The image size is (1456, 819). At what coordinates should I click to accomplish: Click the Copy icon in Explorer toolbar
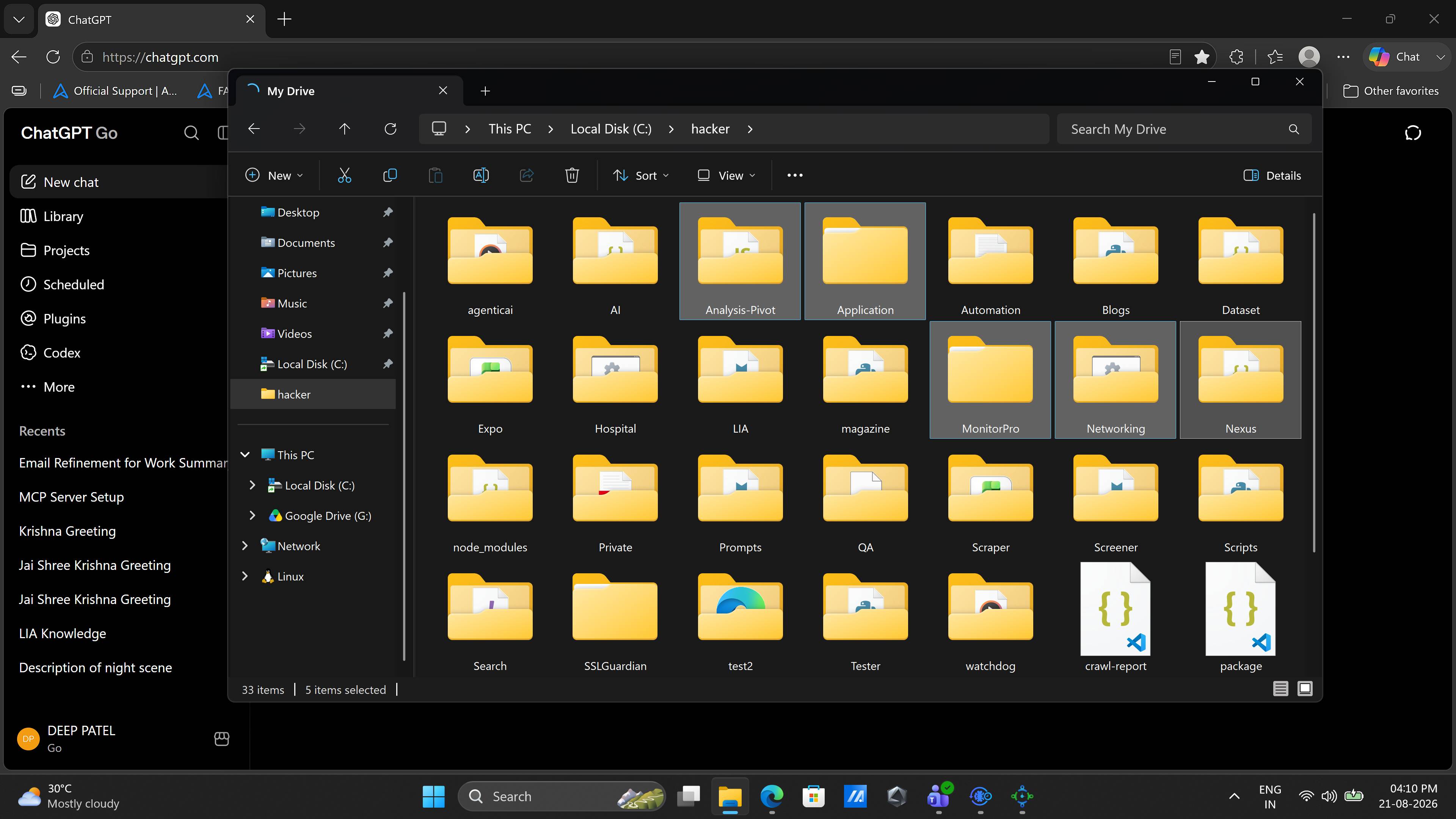tap(390, 175)
